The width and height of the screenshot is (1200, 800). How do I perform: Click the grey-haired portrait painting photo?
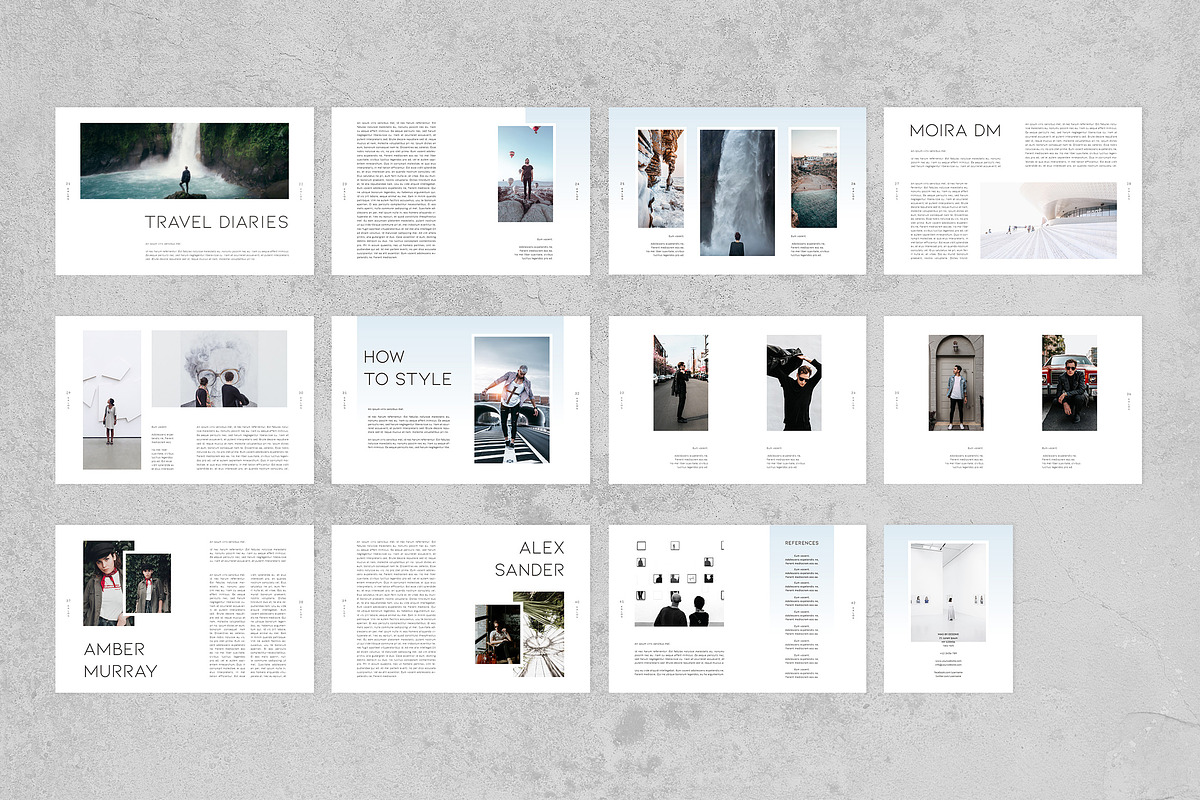(219, 369)
